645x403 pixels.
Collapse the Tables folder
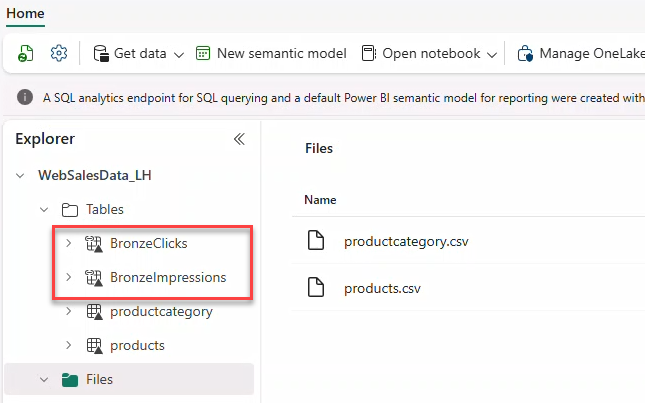pos(44,209)
